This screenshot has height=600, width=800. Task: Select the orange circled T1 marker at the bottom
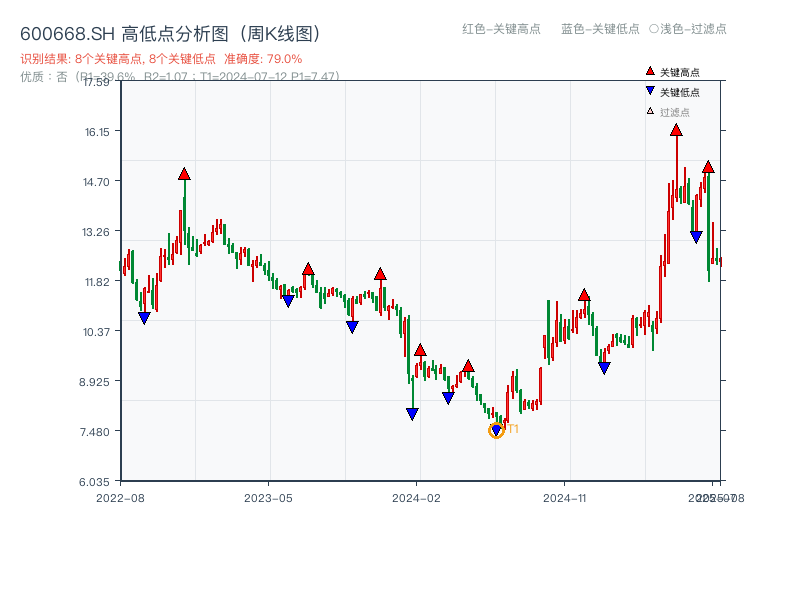[x=496, y=430]
